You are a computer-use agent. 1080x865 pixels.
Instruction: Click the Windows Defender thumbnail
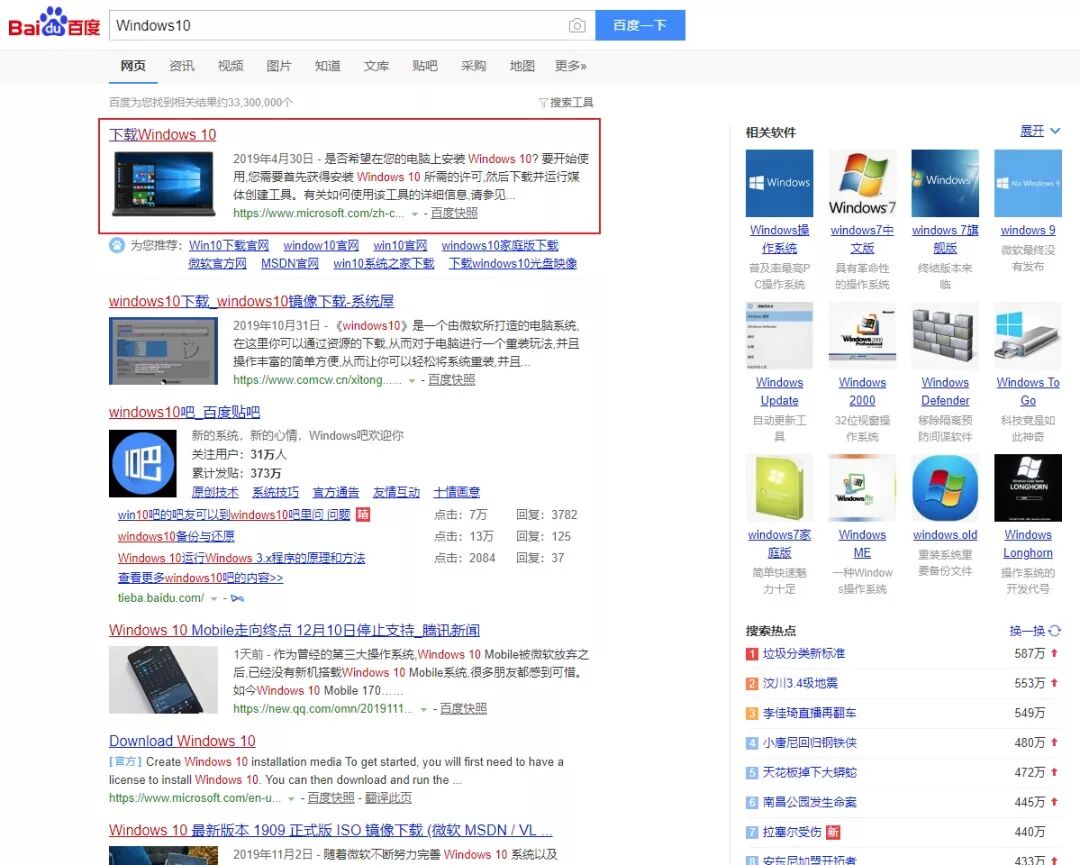click(x=944, y=336)
